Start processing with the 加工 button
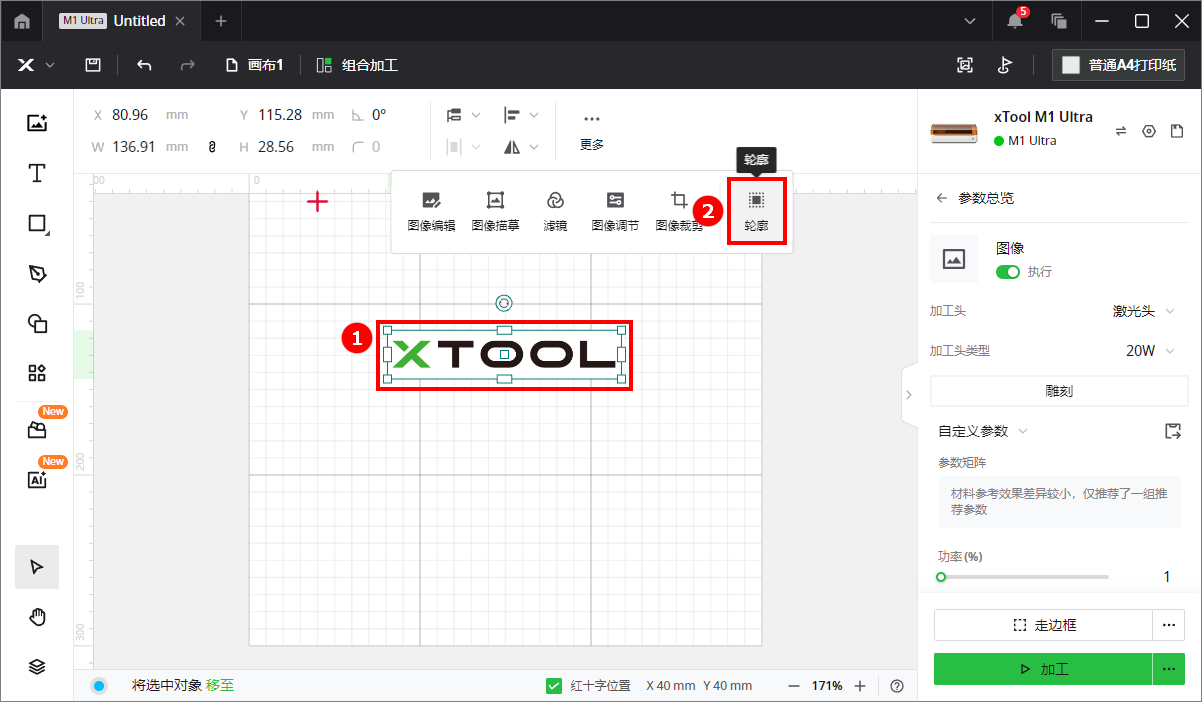 [1043, 669]
